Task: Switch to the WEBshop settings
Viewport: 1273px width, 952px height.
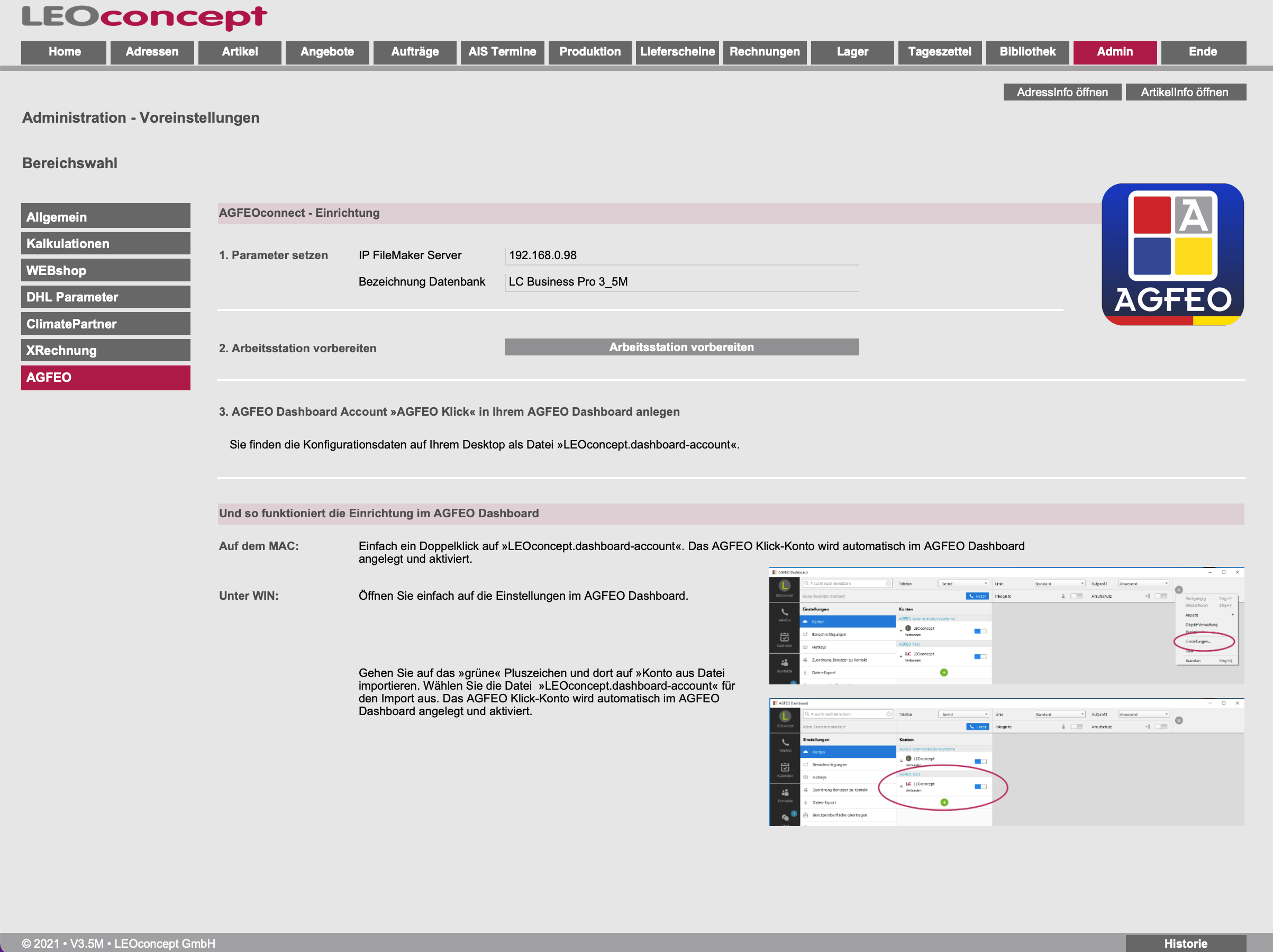Action: [x=106, y=270]
